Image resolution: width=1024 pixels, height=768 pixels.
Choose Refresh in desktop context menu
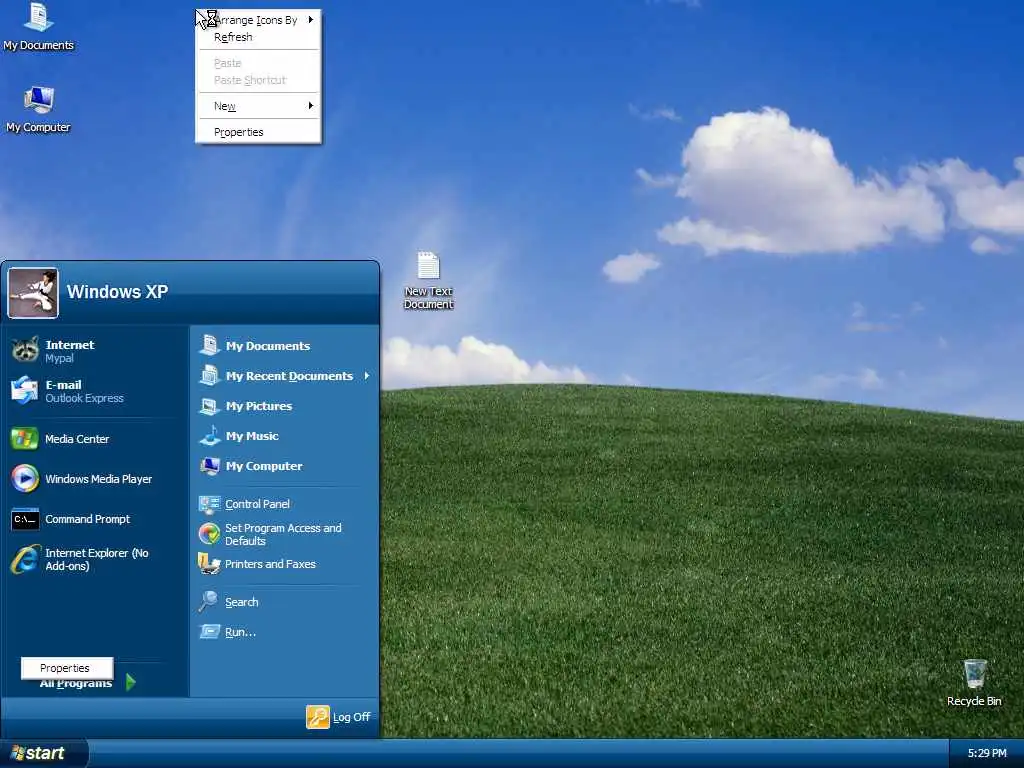click(259, 37)
